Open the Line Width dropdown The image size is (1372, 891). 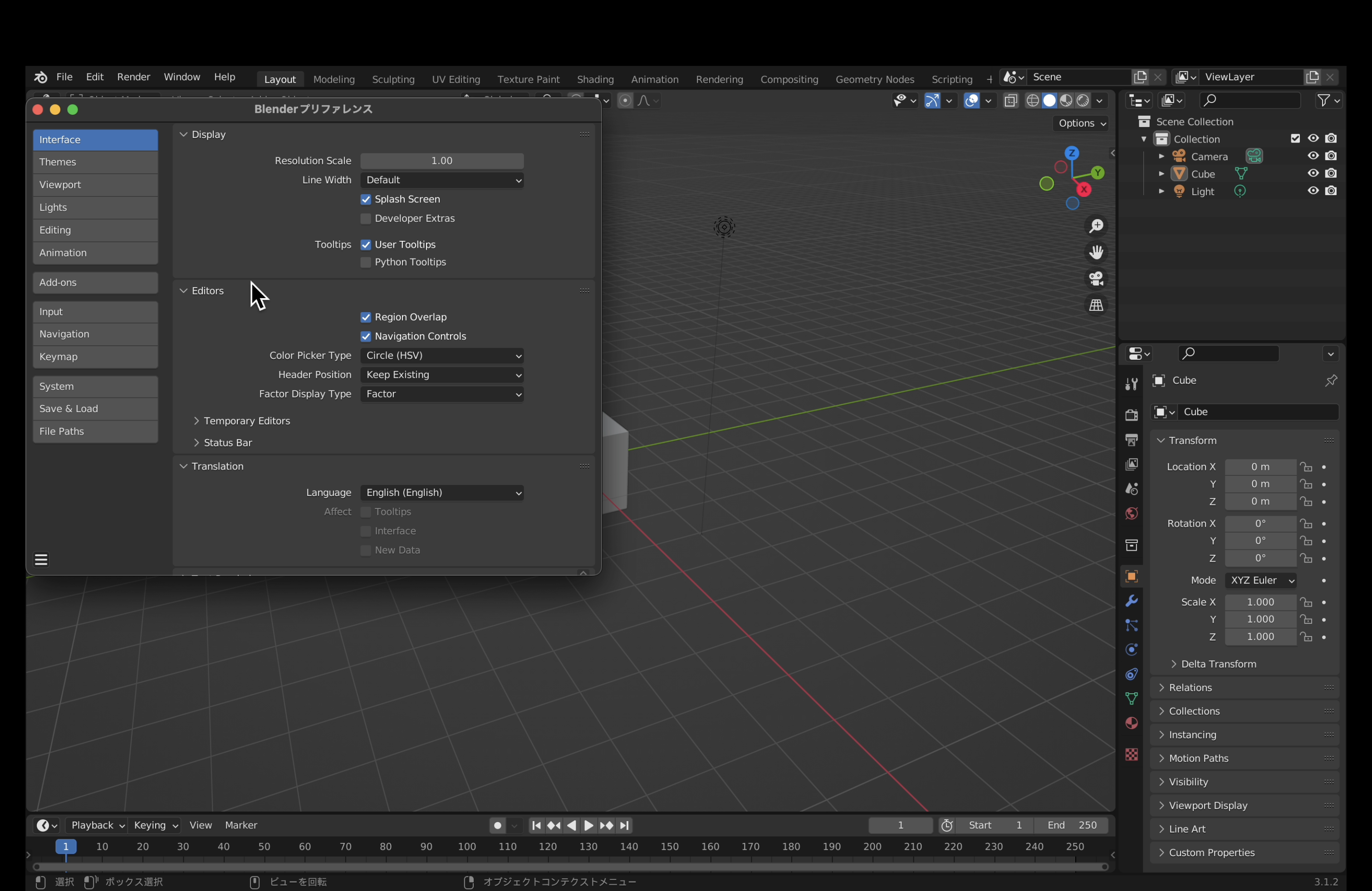coord(441,181)
